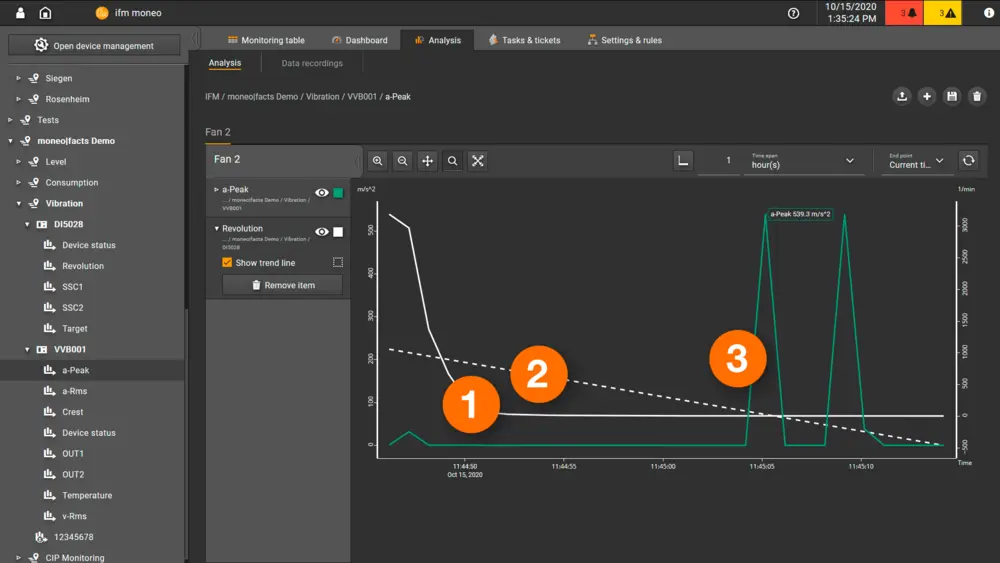1000x563 pixels.
Task: Expand the Siegen tree node
Action: pos(18,78)
